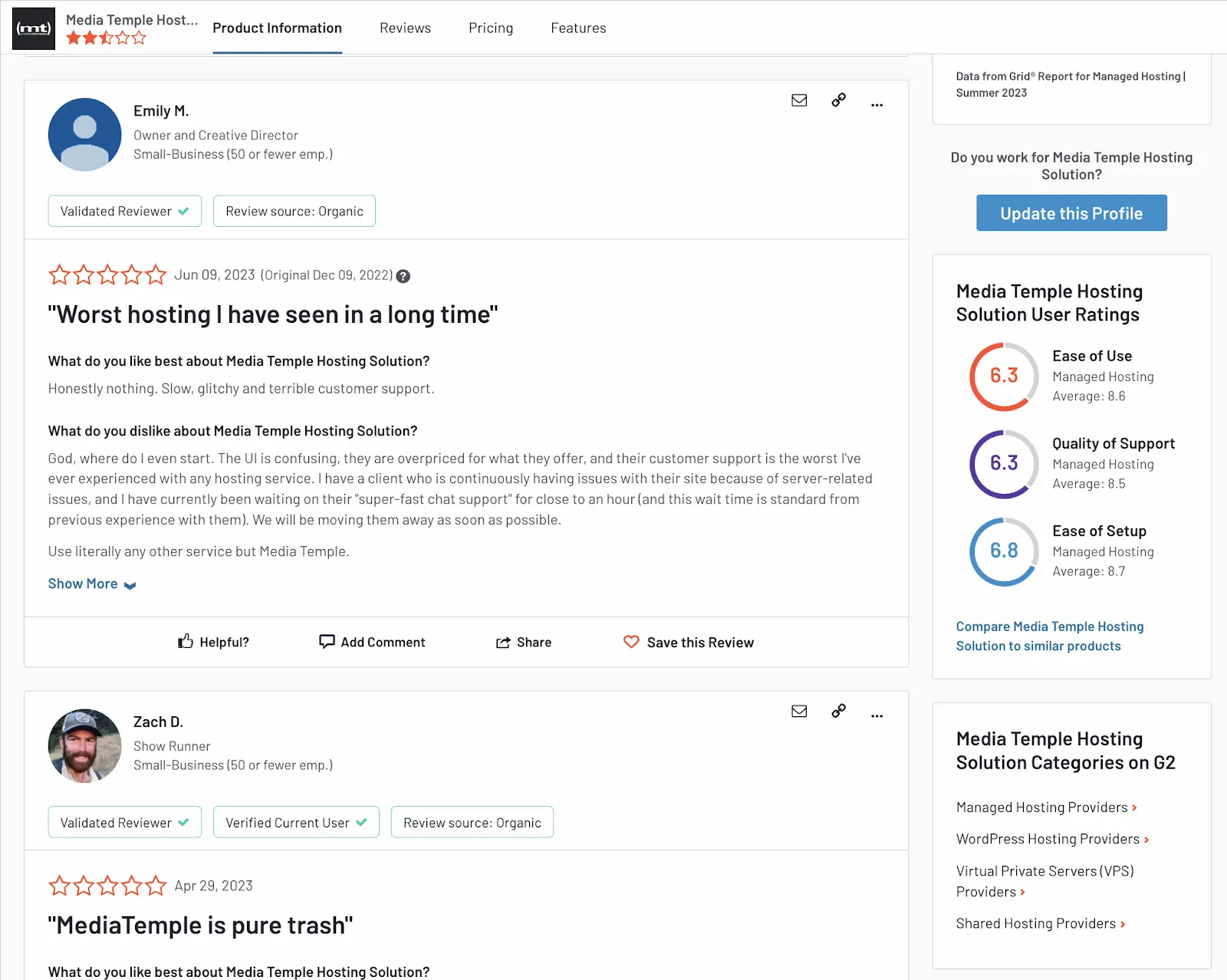
Task: Go to the Pricing tab
Action: (491, 28)
